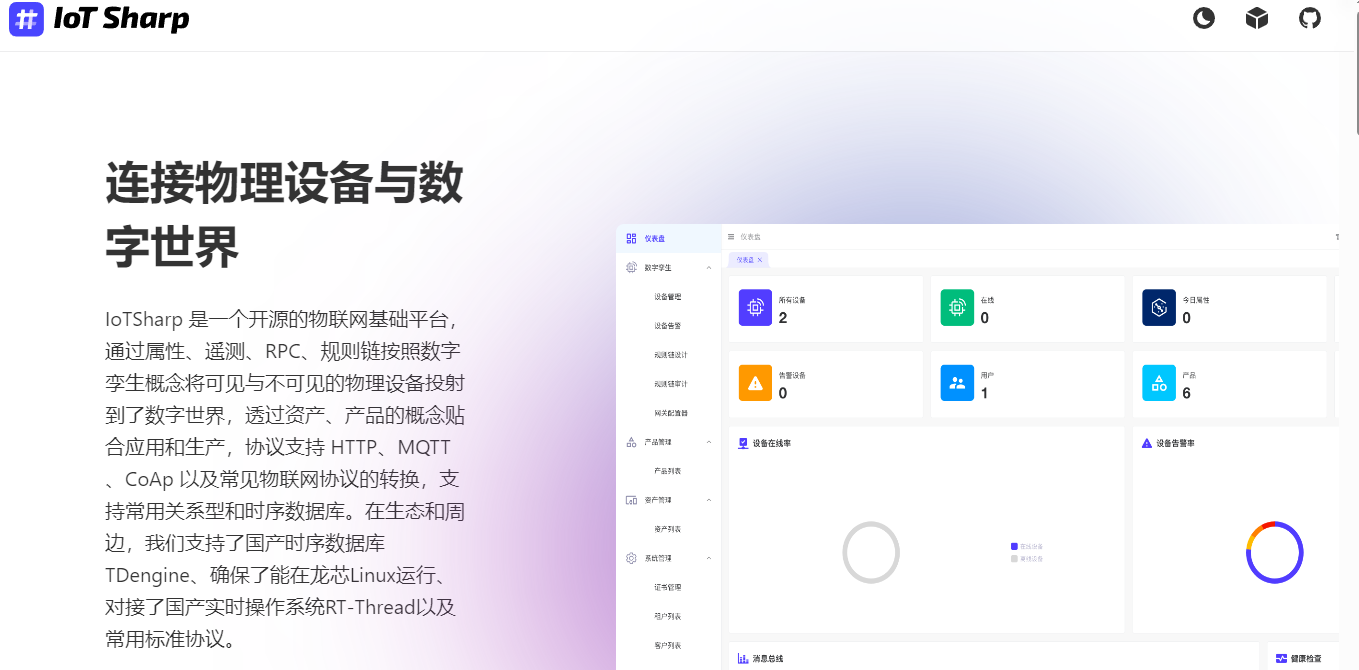Click the IoT Sharp hash logo icon
This screenshot has height=670, width=1359.
click(x=27, y=19)
